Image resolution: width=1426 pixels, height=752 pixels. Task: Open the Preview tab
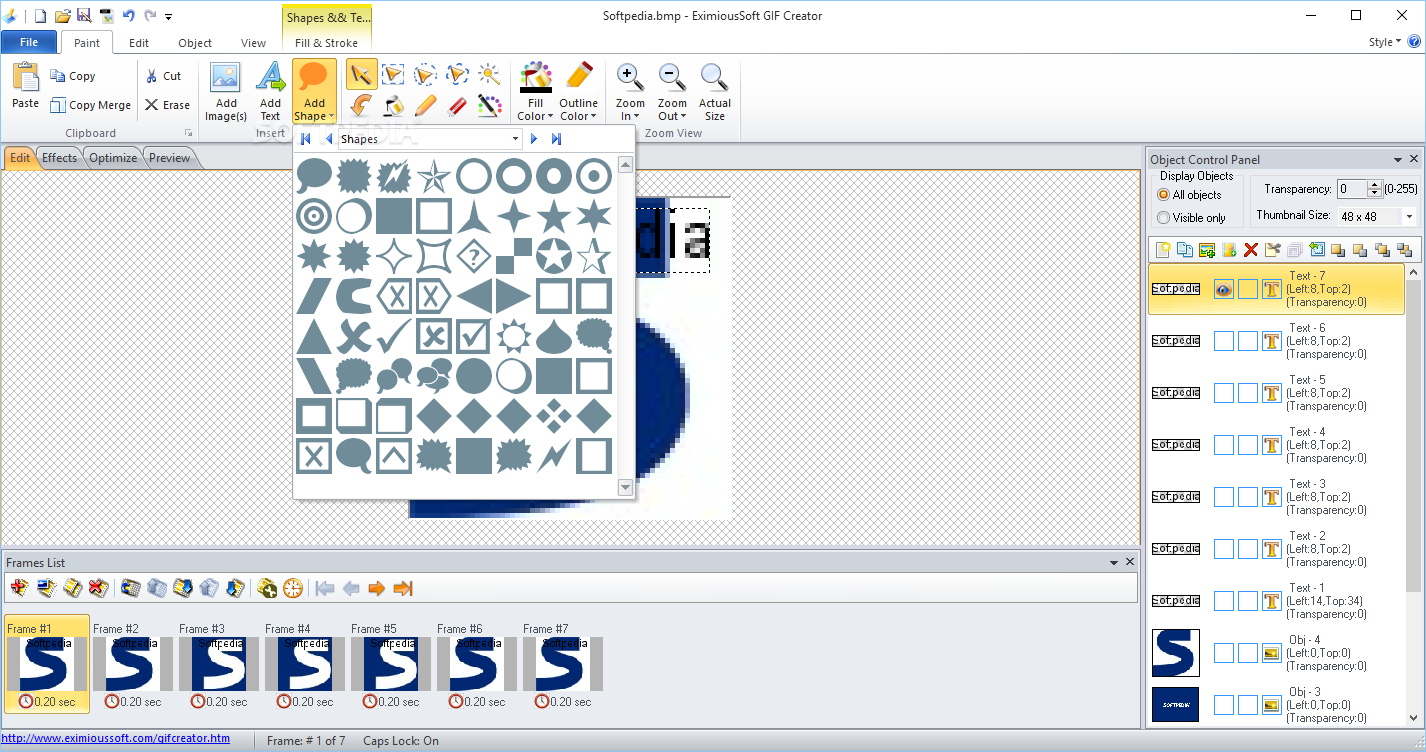170,158
